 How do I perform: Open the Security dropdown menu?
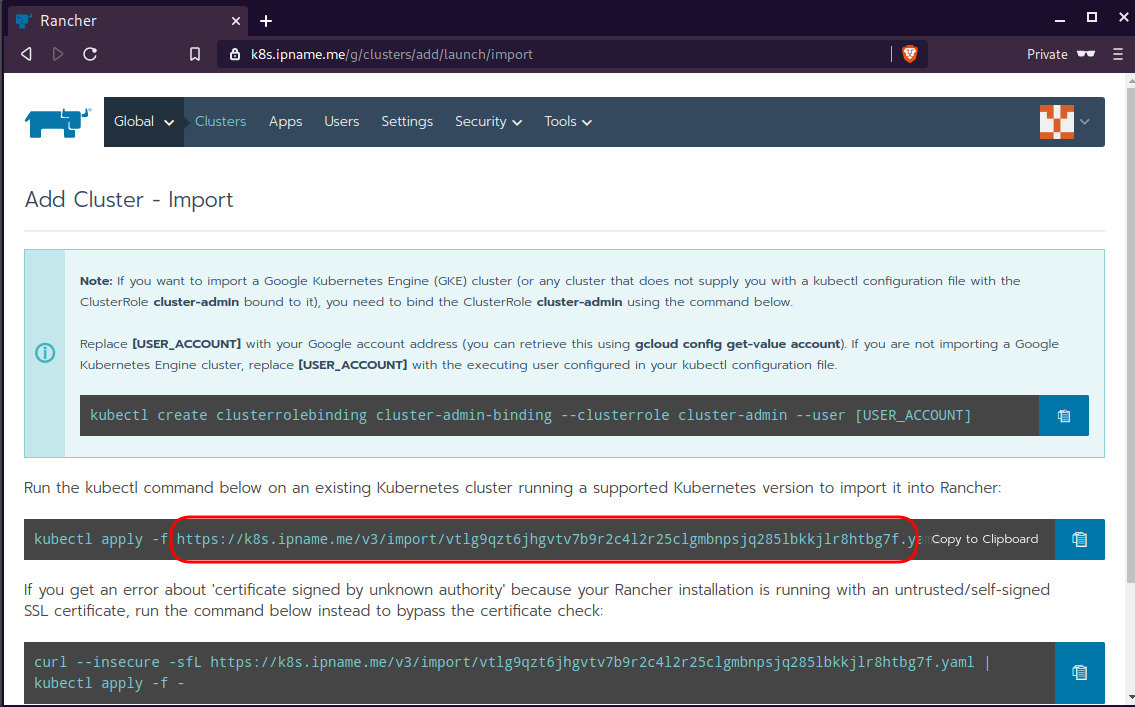tap(488, 122)
